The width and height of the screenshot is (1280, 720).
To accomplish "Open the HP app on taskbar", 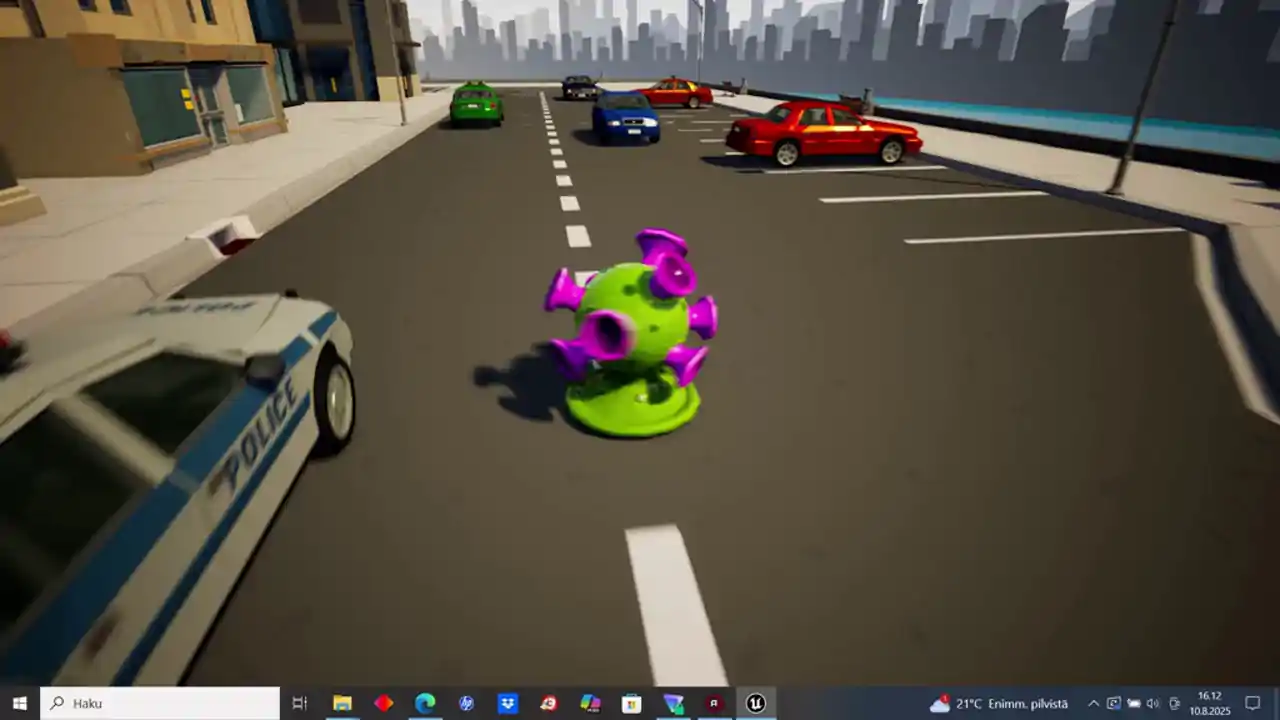I will point(466,703).
